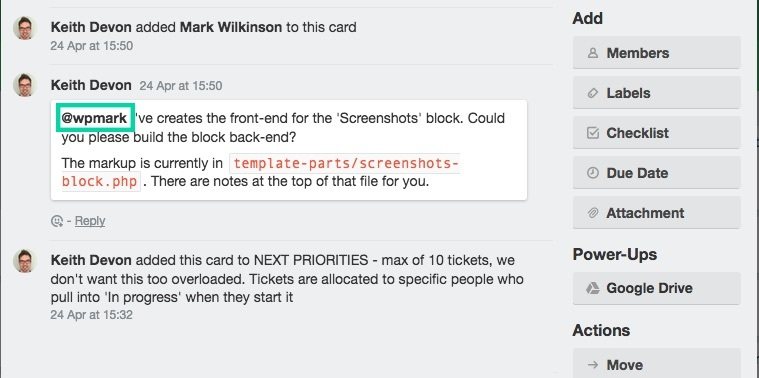Image resolution: width=759 pixels, height=378 pixels.
Task: Click the Google Drive triangle icon
Action: click(x=592, y=288)
